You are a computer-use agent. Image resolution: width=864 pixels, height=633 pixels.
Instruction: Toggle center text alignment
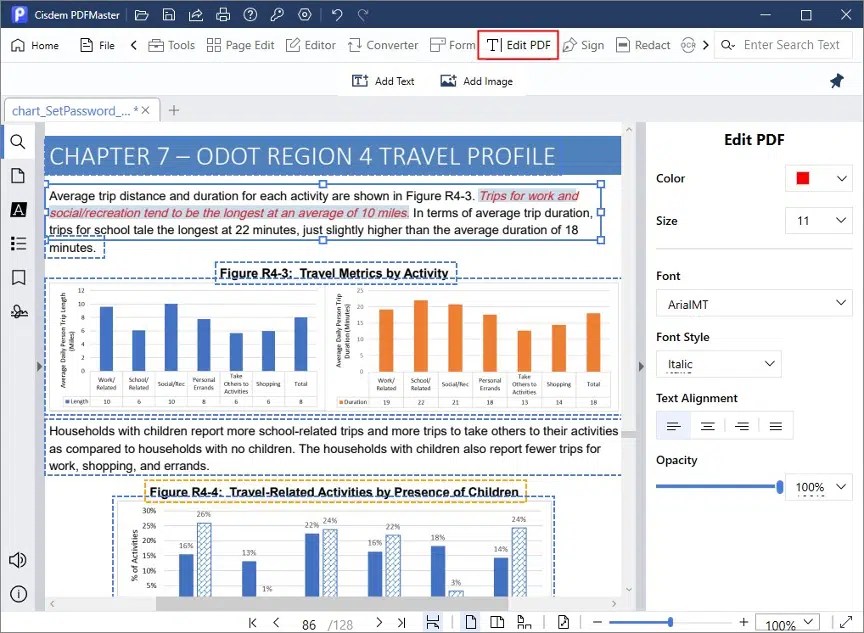click(707, 424)
